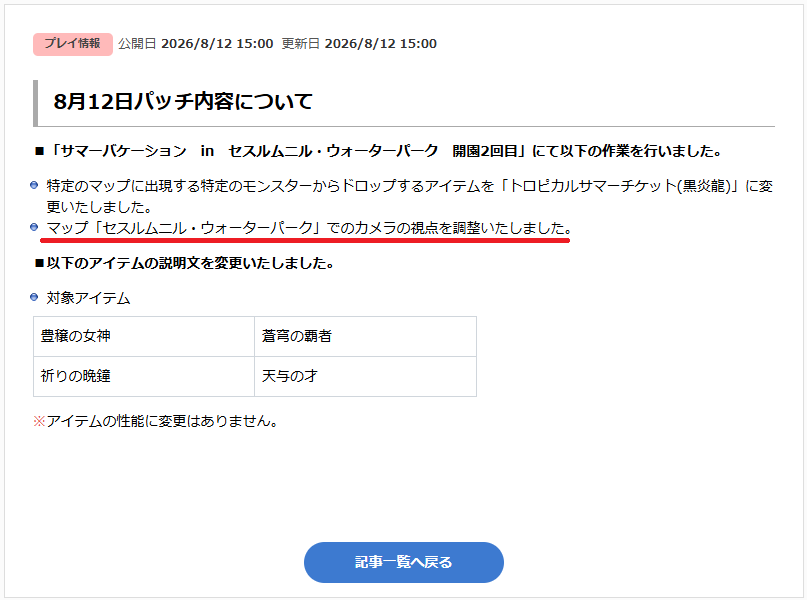Click the red ※ note mark

(39, 421)
